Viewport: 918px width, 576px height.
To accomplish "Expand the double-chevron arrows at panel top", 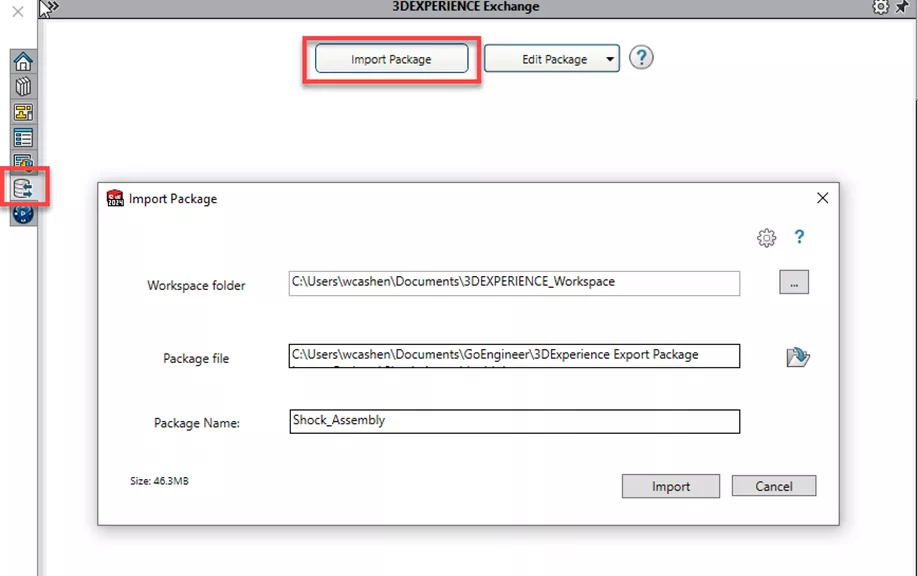I will (49, 8).
